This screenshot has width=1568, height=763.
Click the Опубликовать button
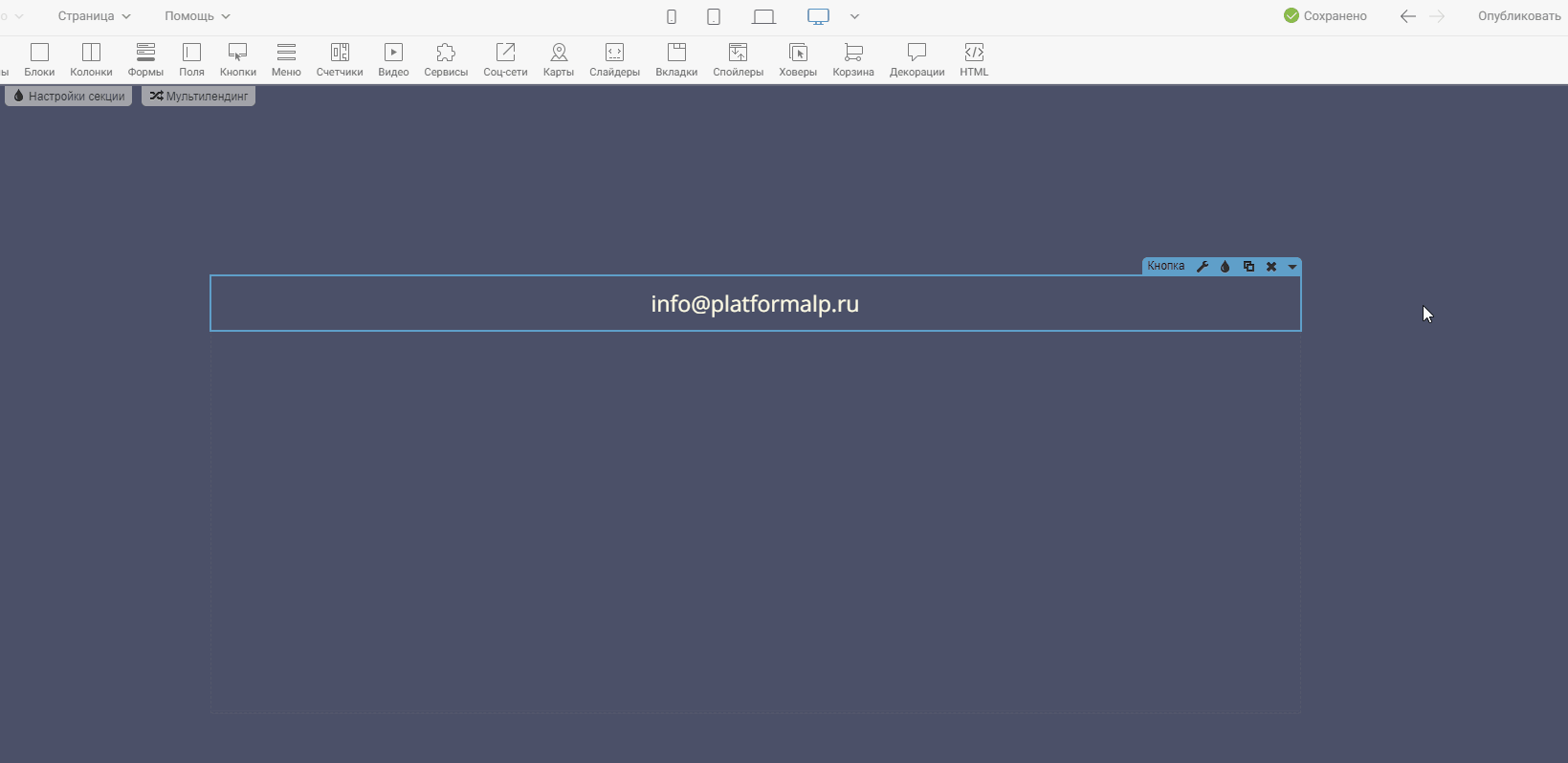point(1519,16)
